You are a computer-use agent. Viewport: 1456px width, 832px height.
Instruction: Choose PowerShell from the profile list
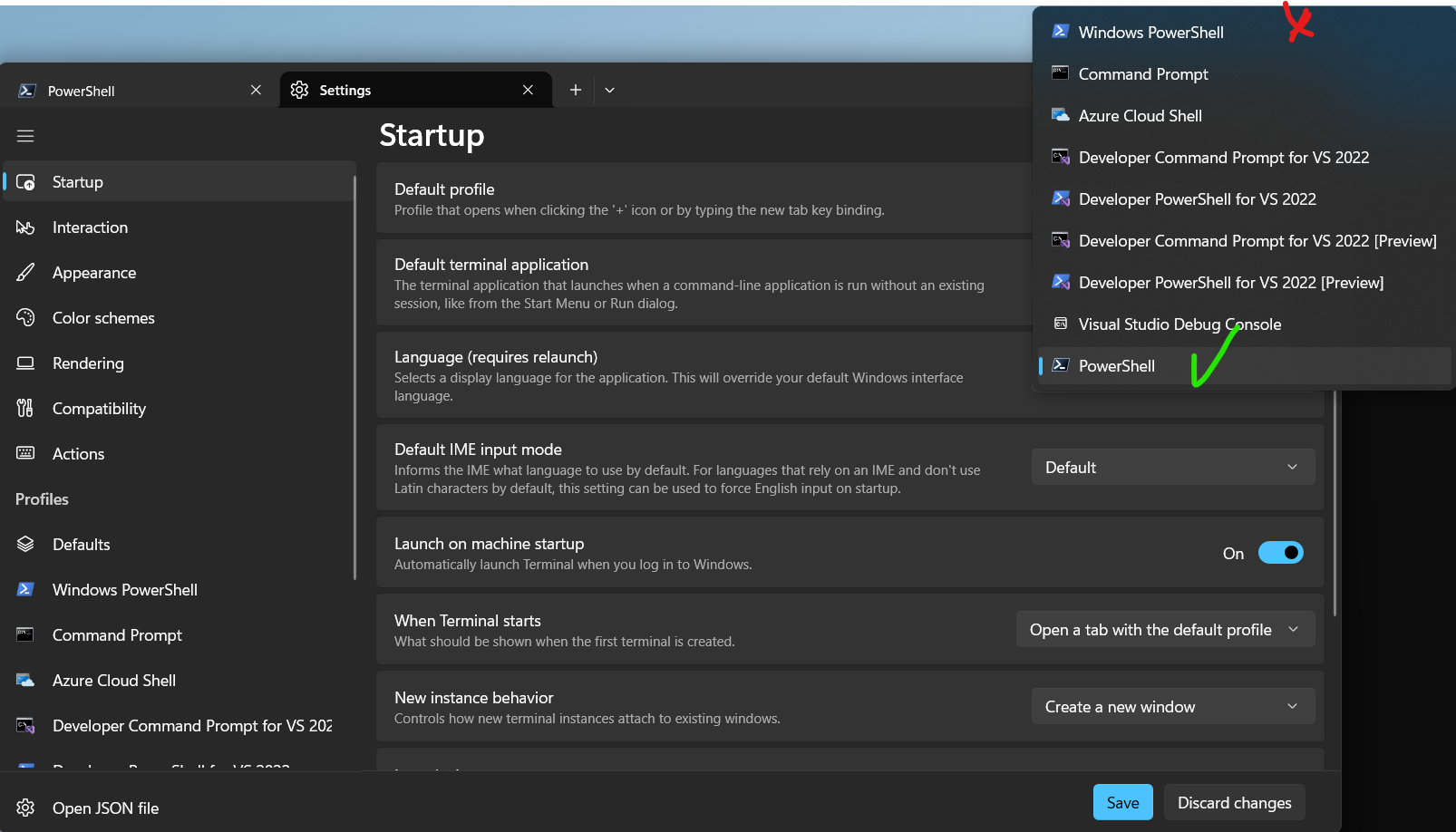coord(1117,366)
